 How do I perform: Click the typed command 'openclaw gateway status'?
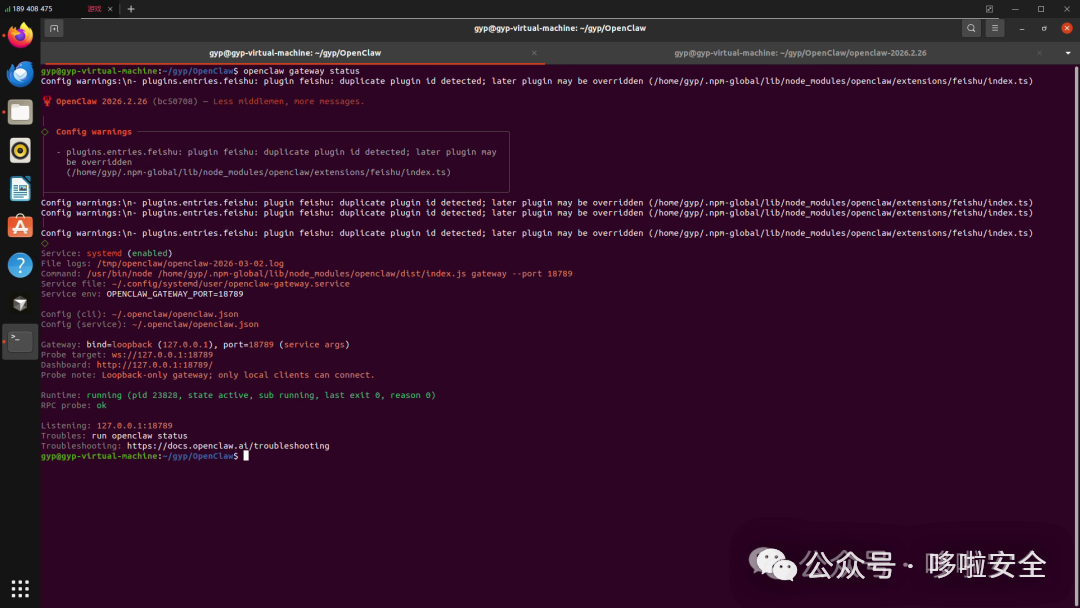coord(301,71)
